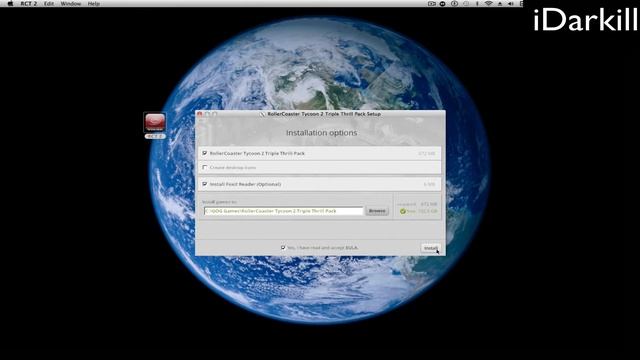Open the Window menu
Viewport: 640px width, 360px height.
click(71, 4)
